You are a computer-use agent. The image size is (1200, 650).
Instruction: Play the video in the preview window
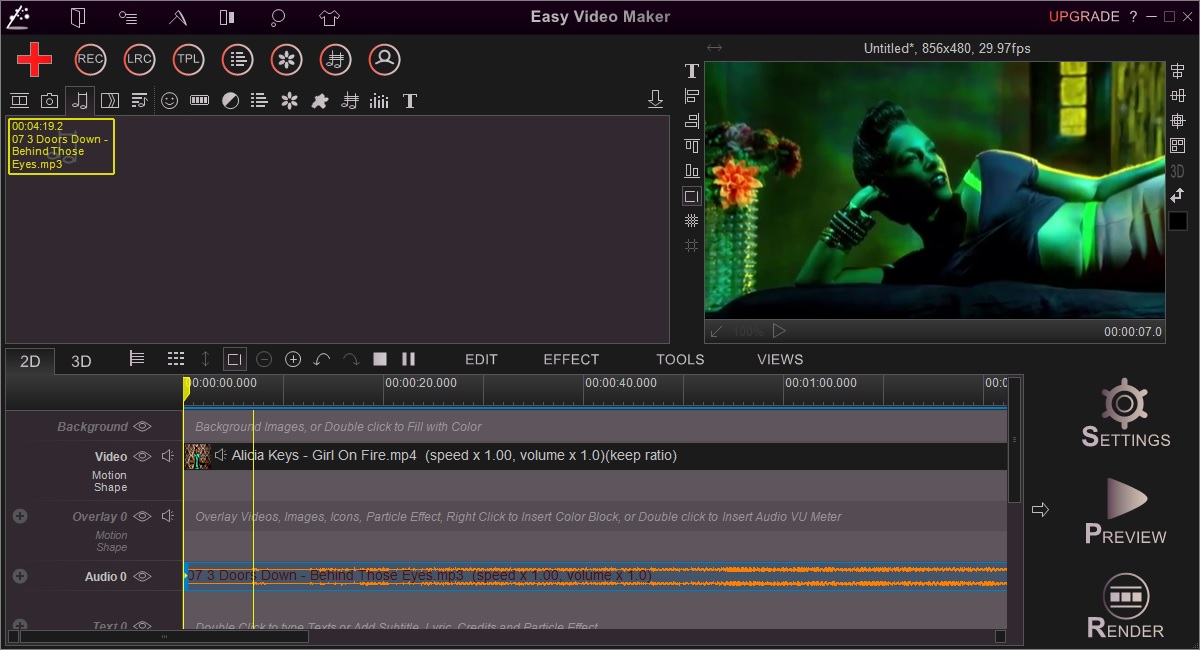coord(779,330)
